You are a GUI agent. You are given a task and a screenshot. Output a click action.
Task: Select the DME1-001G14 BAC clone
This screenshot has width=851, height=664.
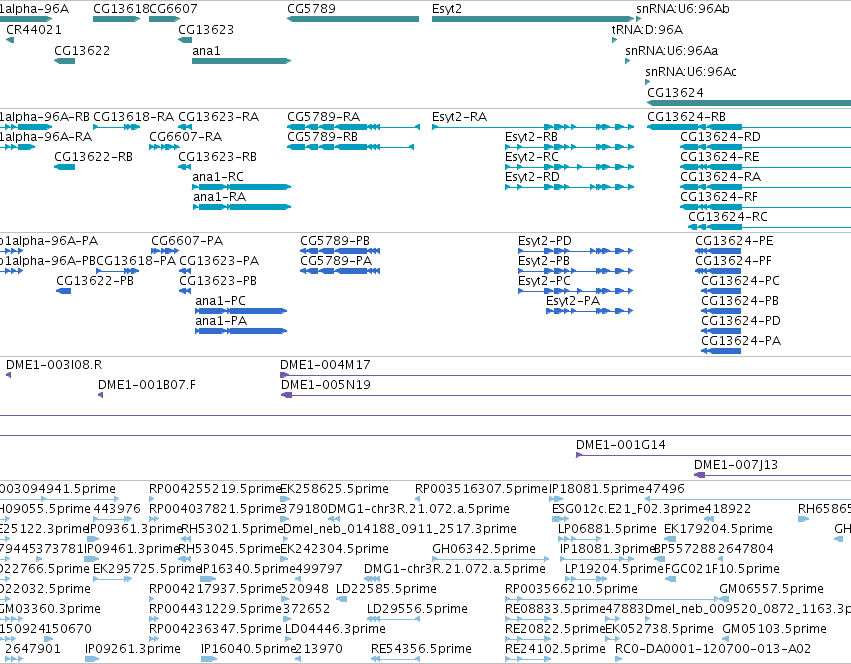pos(713,455)
